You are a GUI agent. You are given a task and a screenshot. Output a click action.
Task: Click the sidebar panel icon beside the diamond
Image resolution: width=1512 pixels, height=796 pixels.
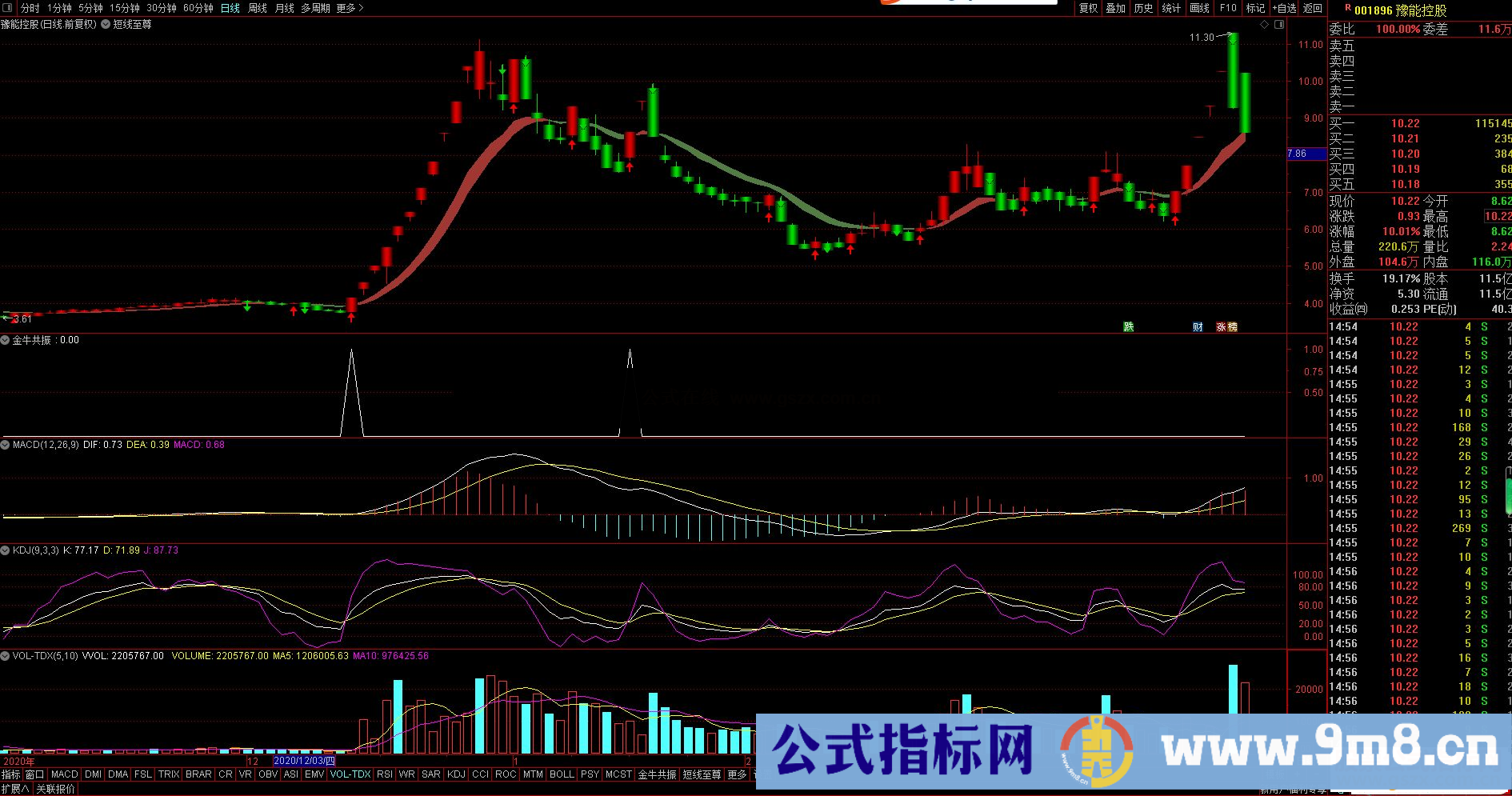pos(1279,25)
